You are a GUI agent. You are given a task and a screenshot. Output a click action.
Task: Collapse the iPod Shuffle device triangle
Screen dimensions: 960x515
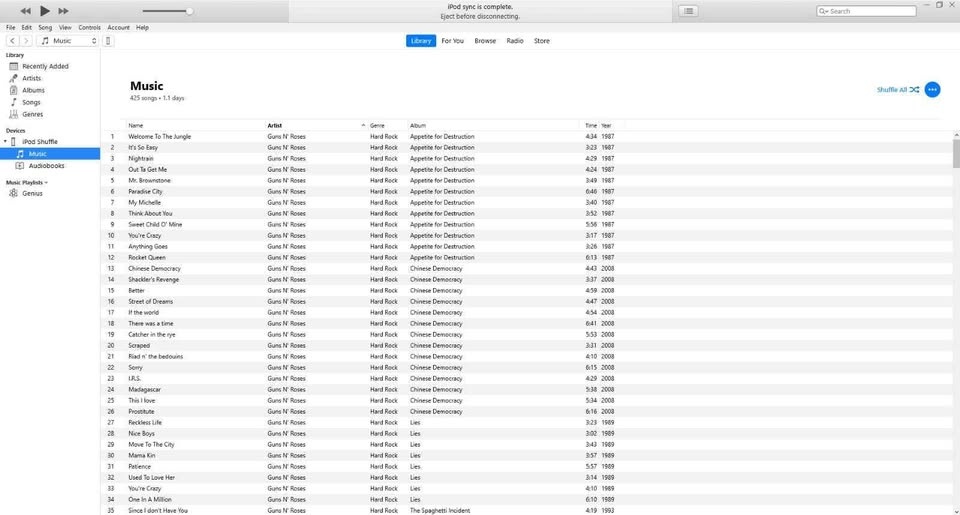pyautogui.click(x=6, y=141)
